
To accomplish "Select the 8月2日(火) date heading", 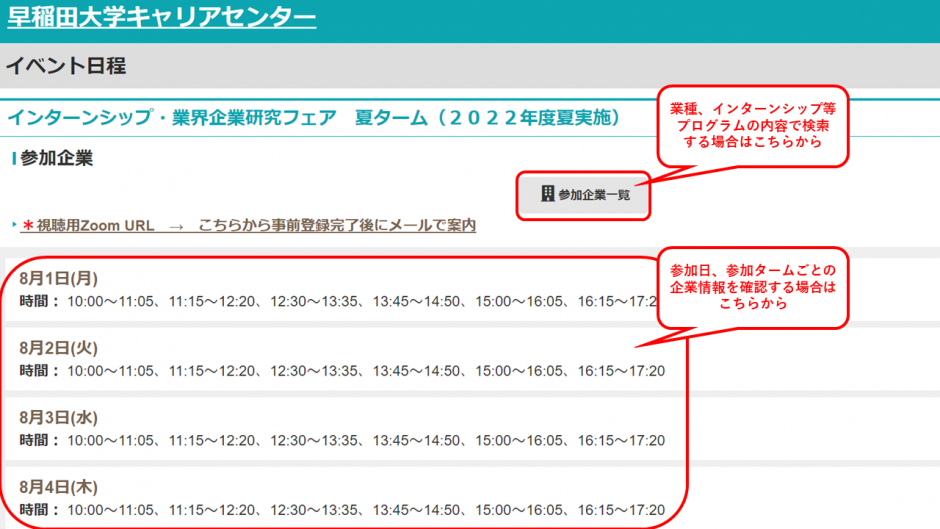I will click(58, 348).
